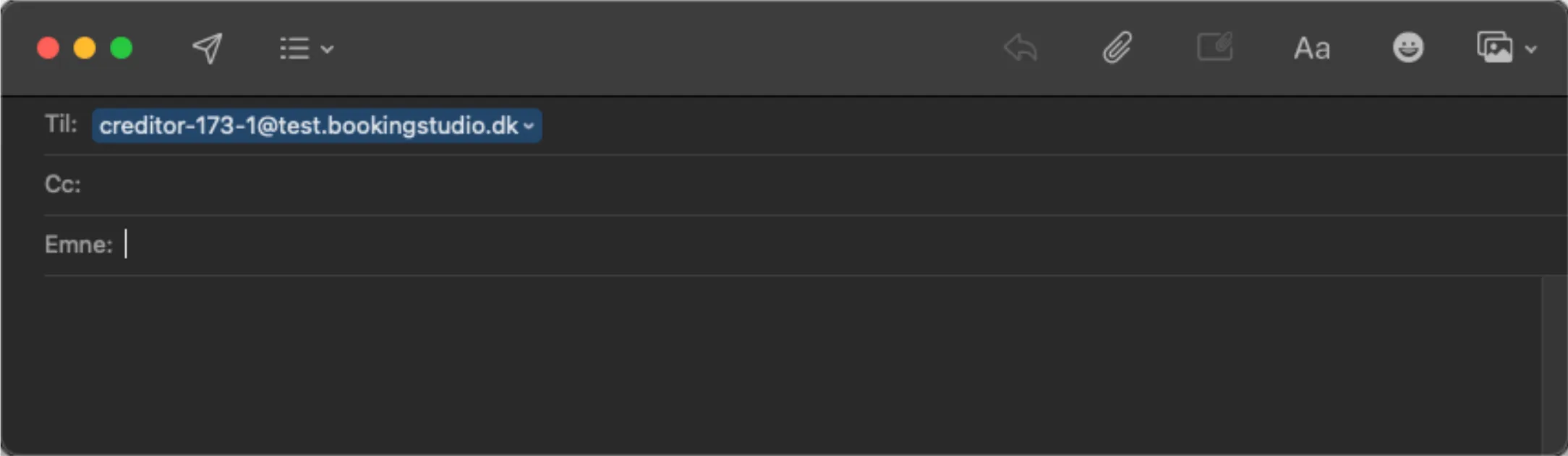Zoom the window with the green button

[x=122, y=48]
